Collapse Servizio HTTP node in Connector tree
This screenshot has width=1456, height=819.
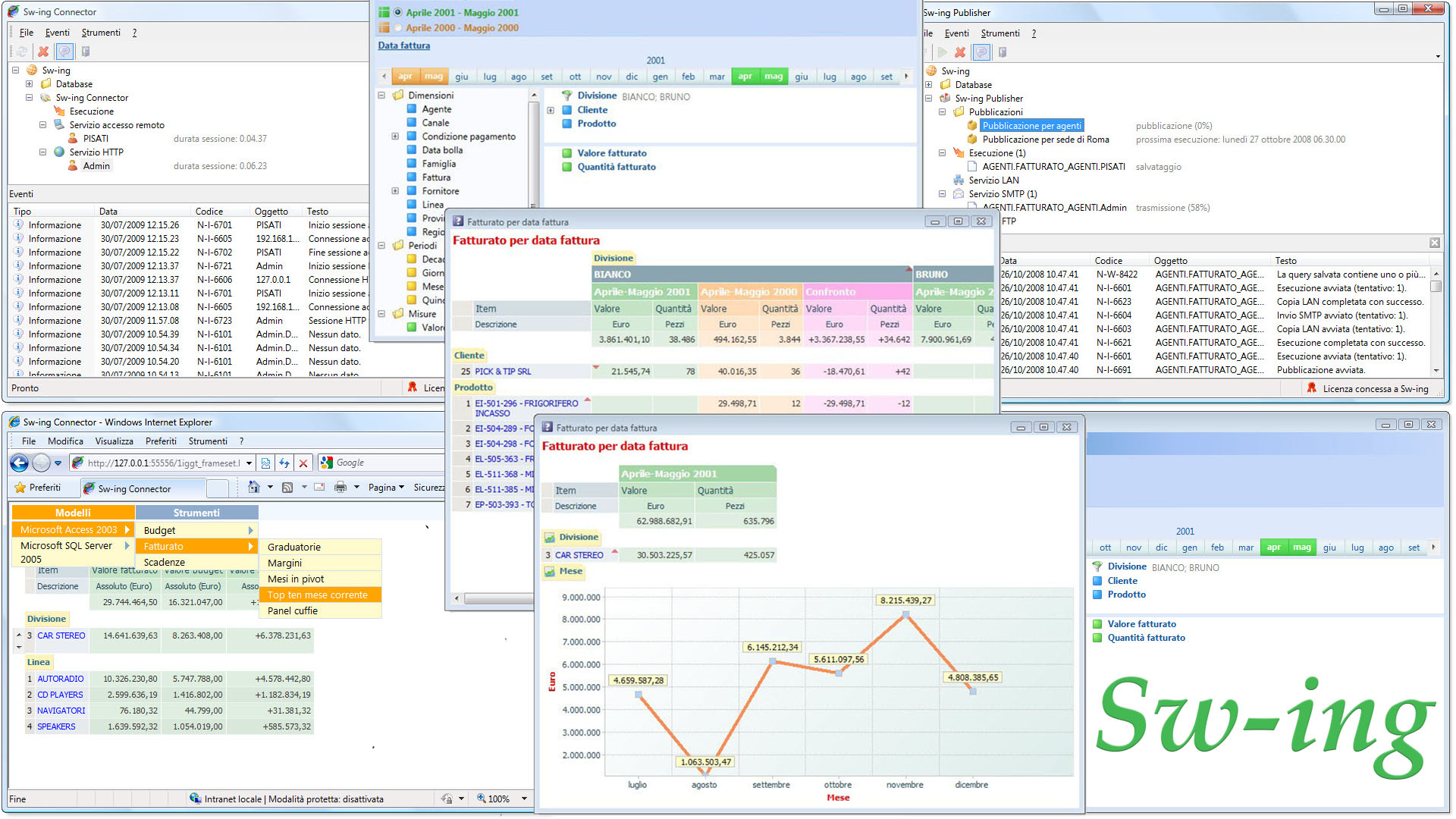[x=42, y=152]
